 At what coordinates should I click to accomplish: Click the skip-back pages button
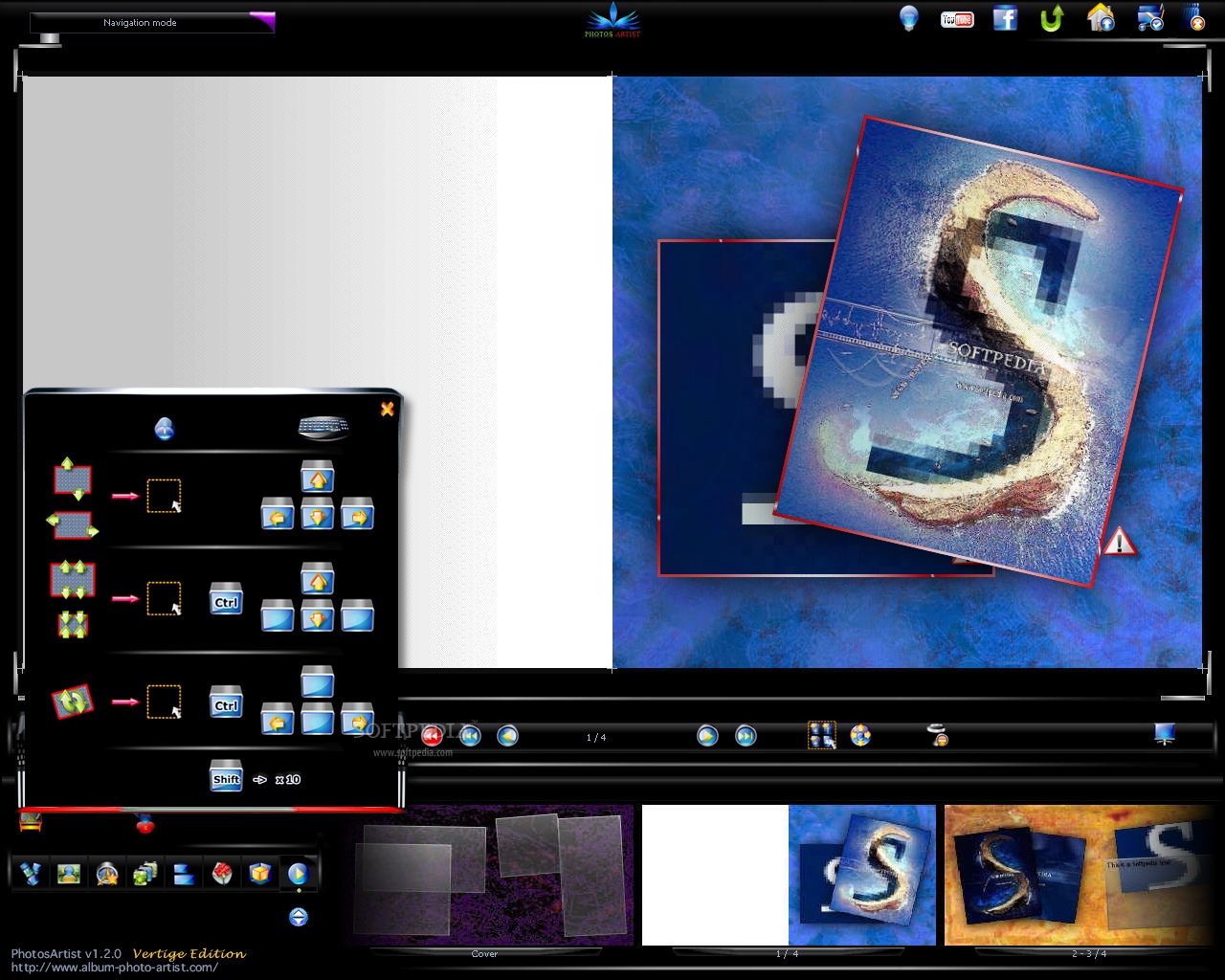click(x=470, y=735)
